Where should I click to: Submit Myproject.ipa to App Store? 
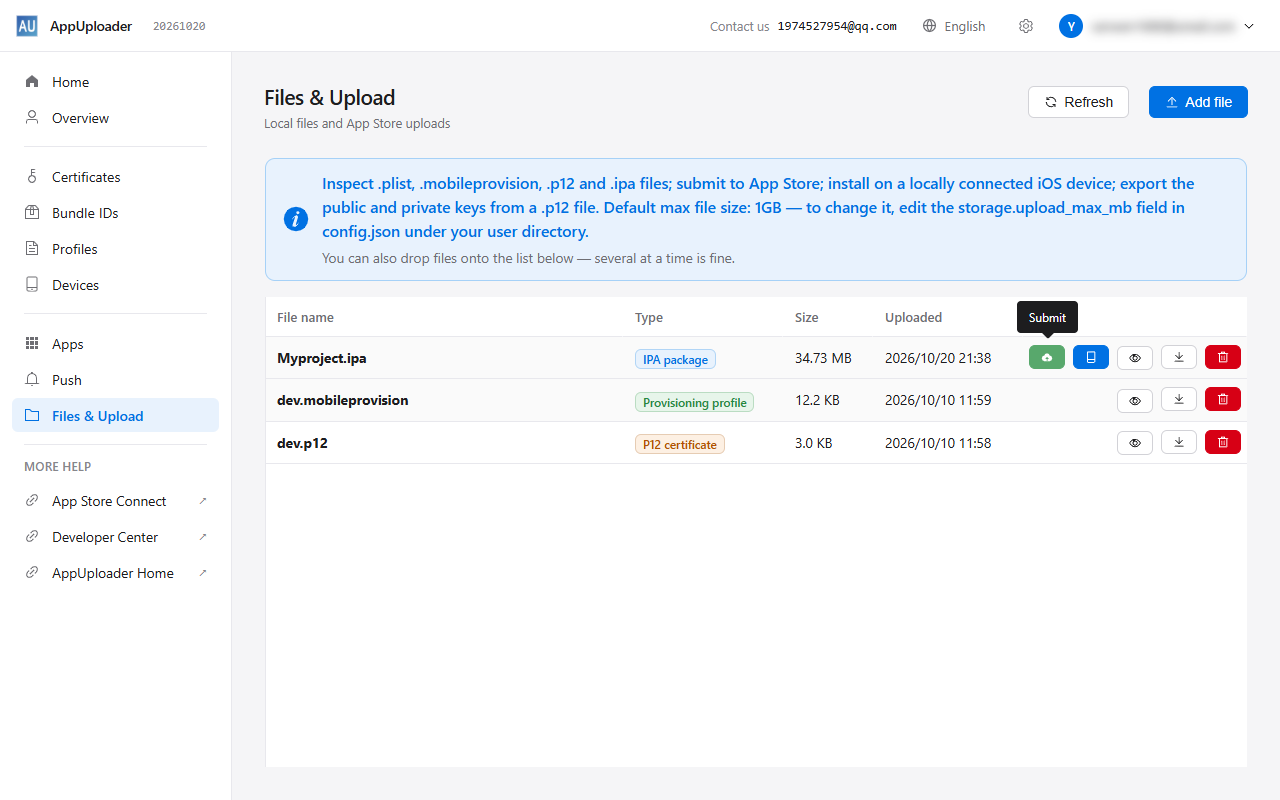[x=1047, y=357]
